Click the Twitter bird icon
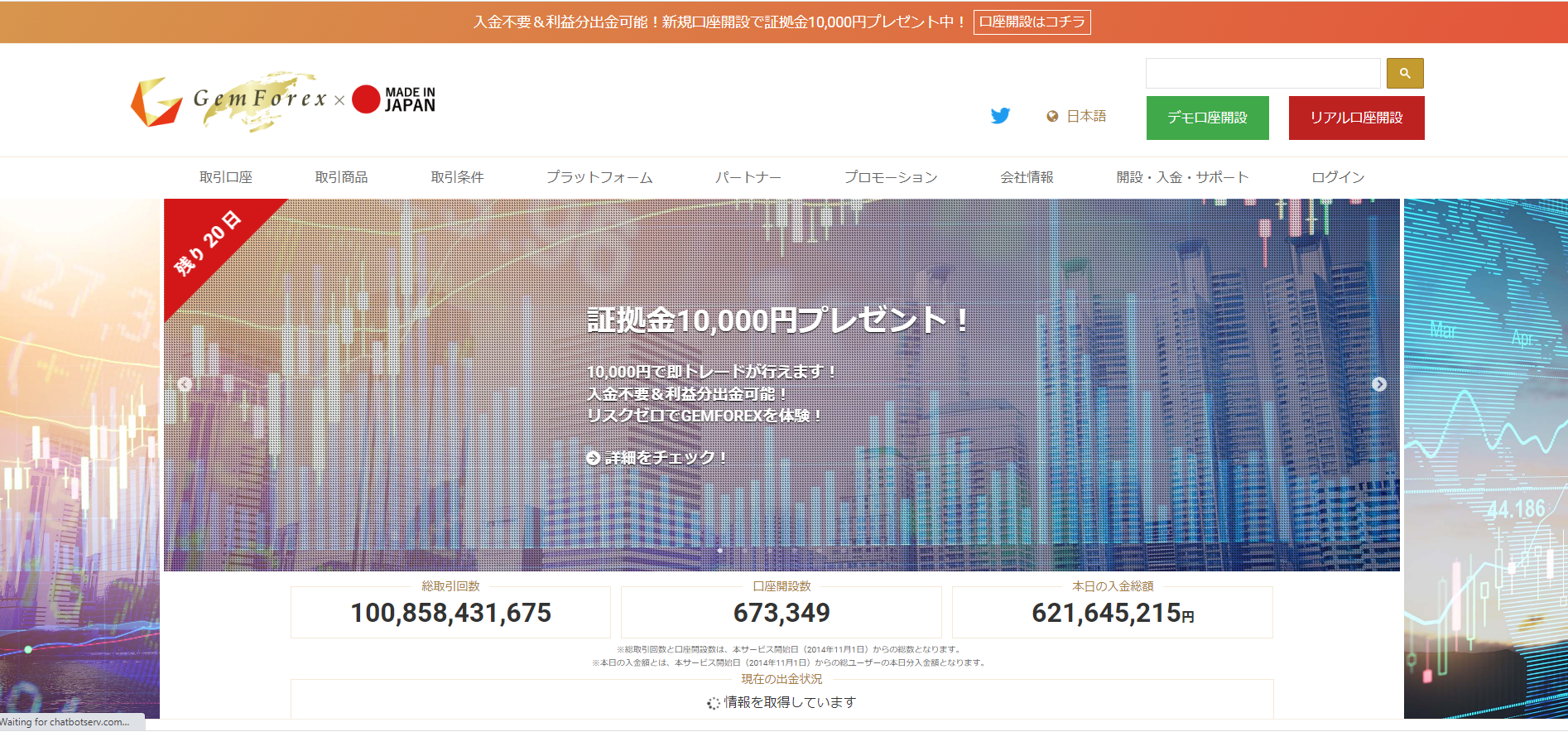Image resolution: width=1568 pixels, height=732 pixels. pyautogui.click(x=1000, y=116)
